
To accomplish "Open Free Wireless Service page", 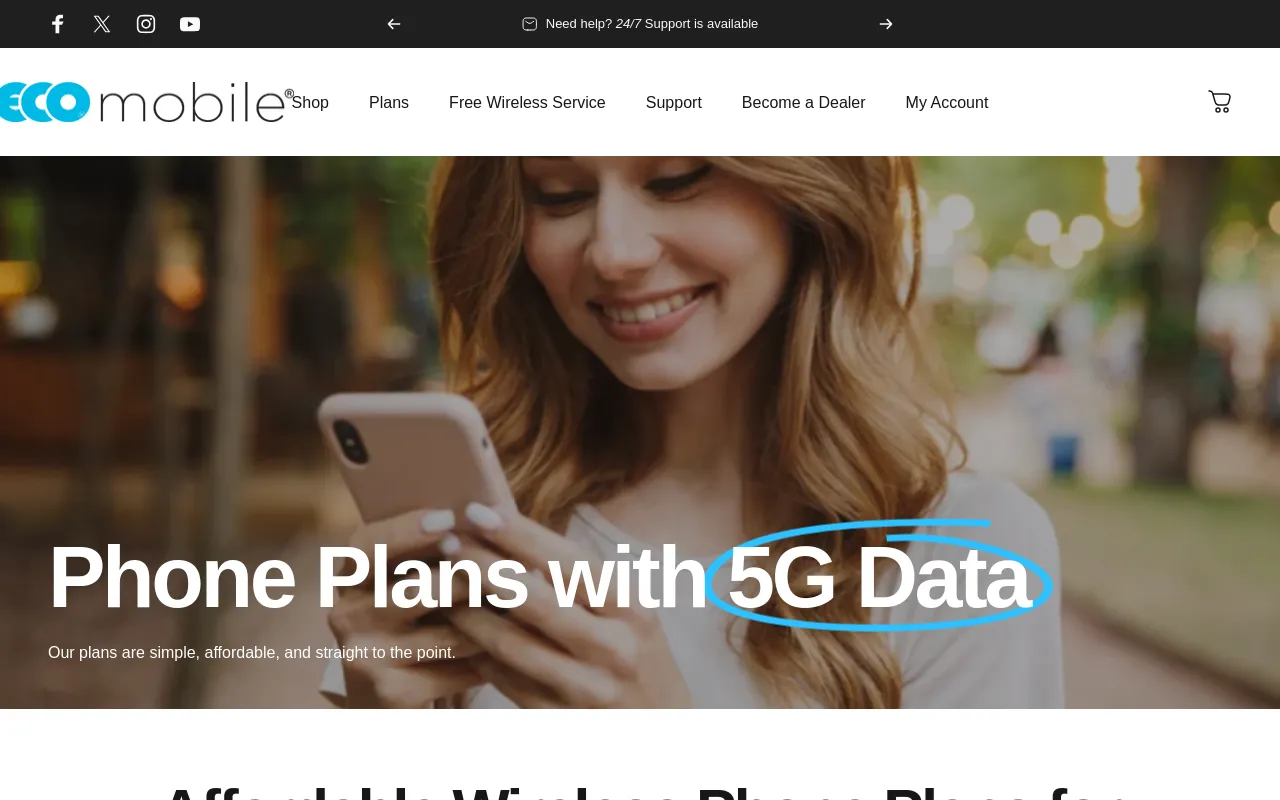I will tap(527, 103).
